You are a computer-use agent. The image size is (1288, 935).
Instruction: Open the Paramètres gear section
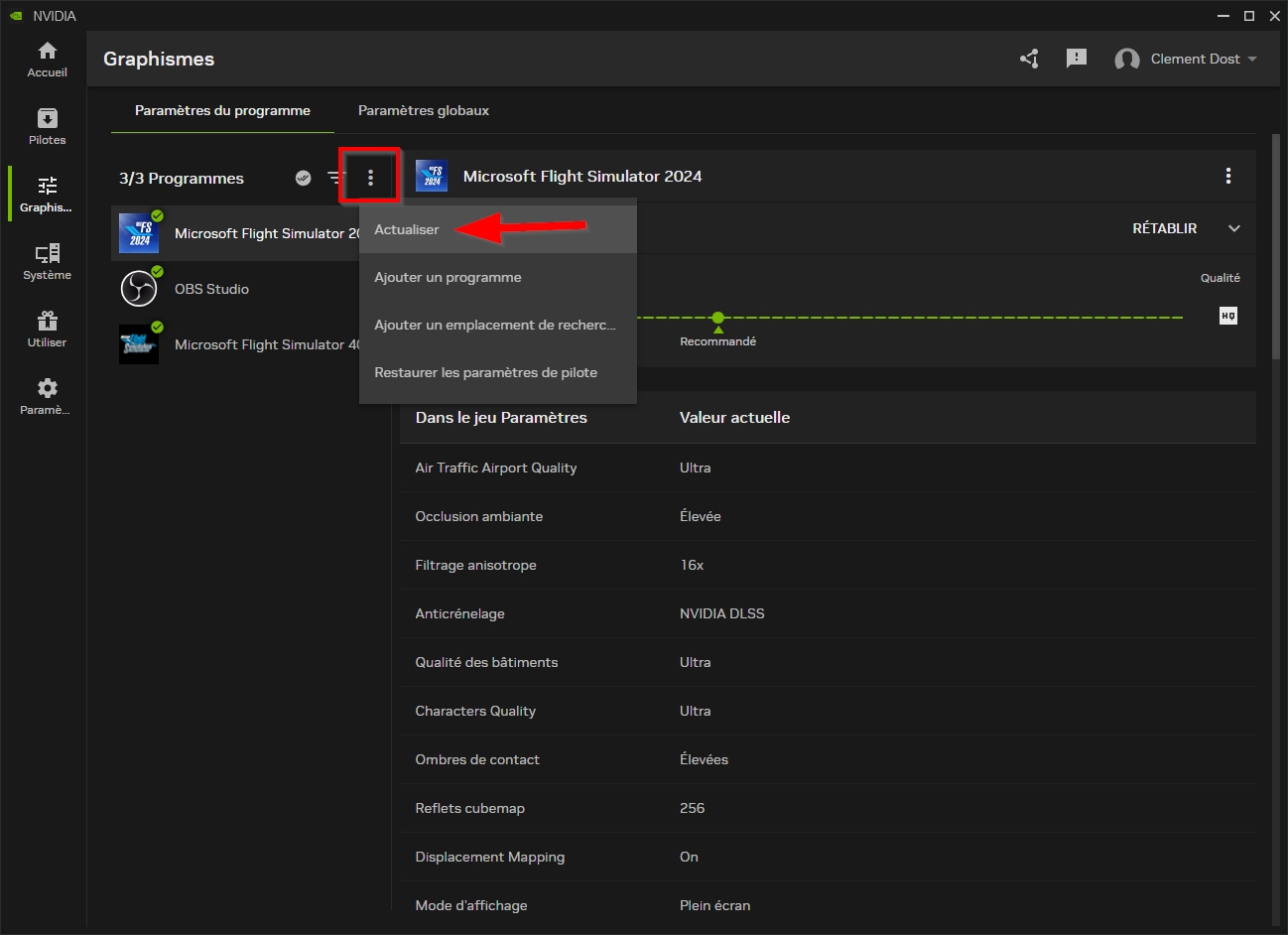[47, 397]
